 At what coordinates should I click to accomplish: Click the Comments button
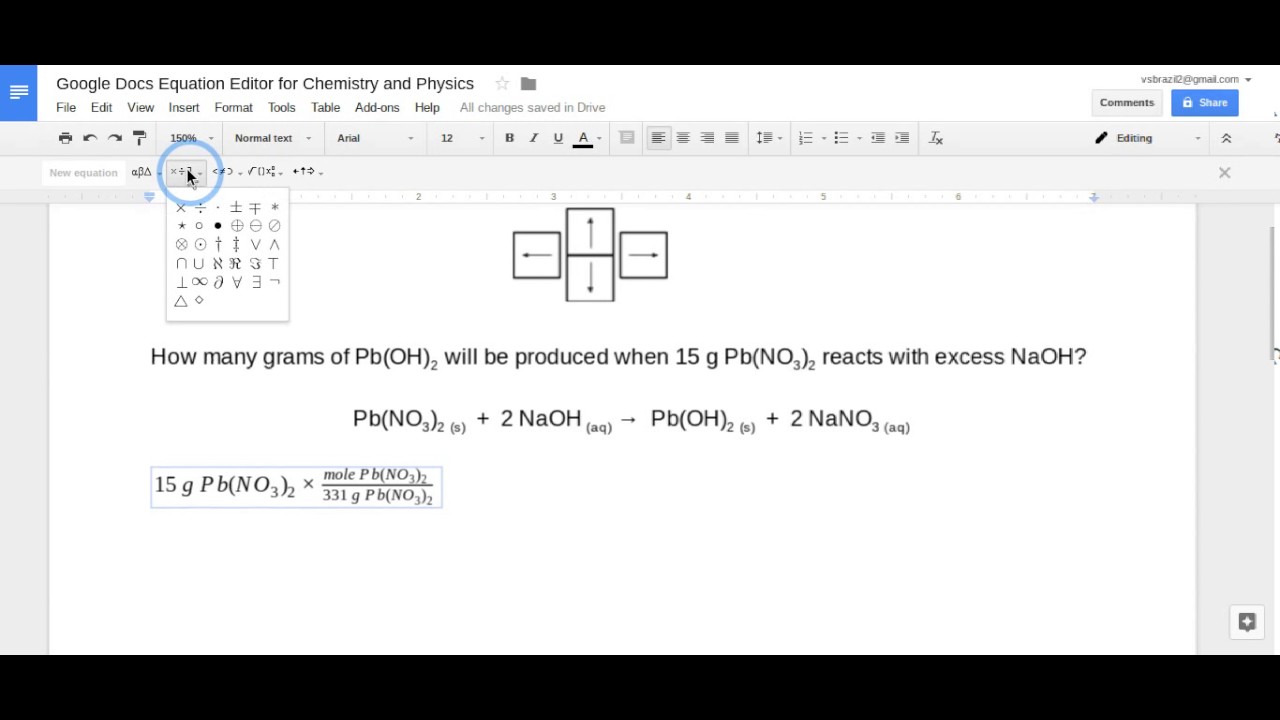point(1127,103)
